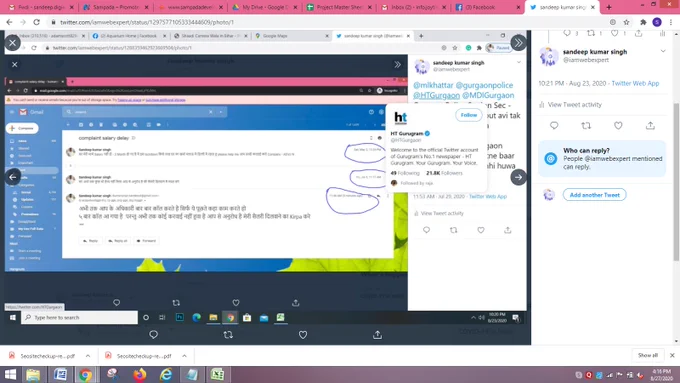680x383 pixels.
Task: Reply icon in right tweet panel
Action: (x=554, y=125)
